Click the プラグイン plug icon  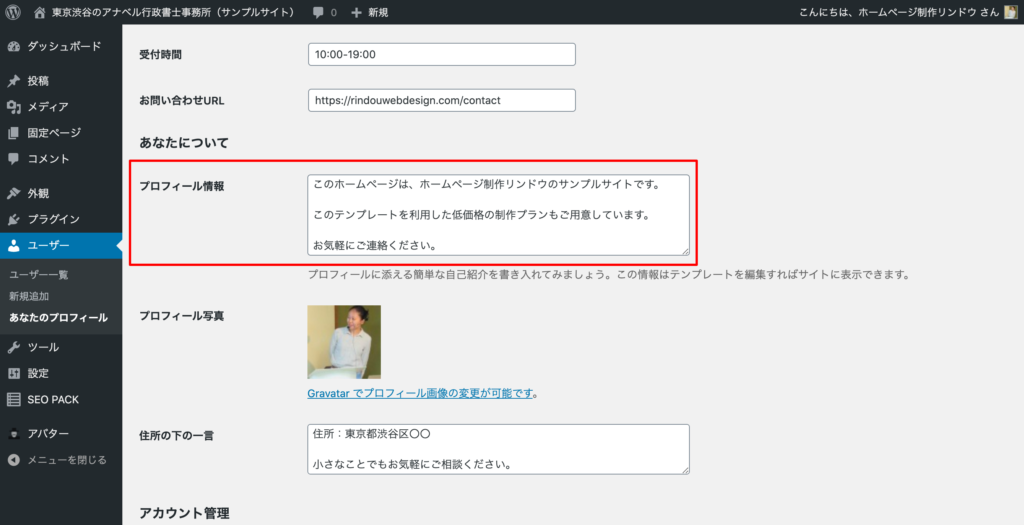(13, 219)
